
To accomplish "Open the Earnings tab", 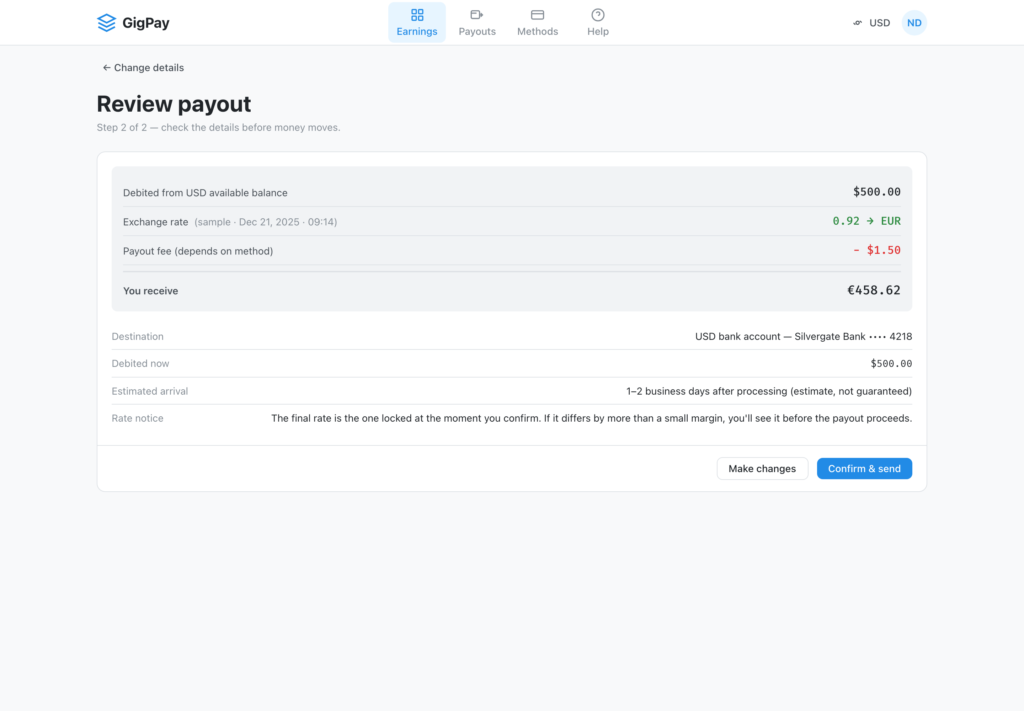I will tap(417, 23).
